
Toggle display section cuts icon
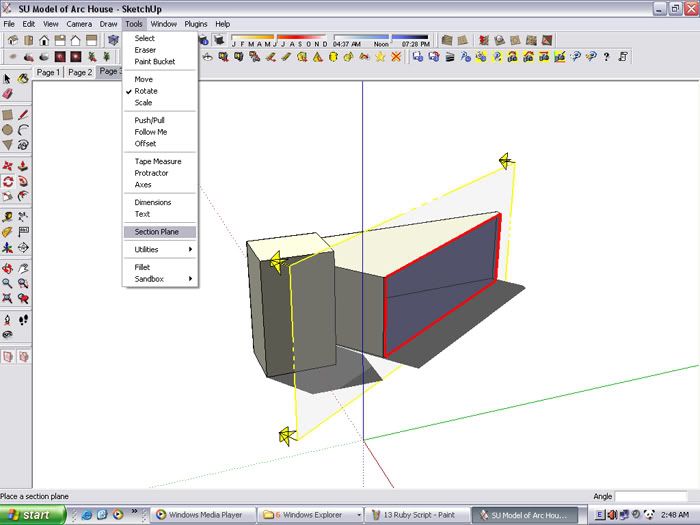24,357
